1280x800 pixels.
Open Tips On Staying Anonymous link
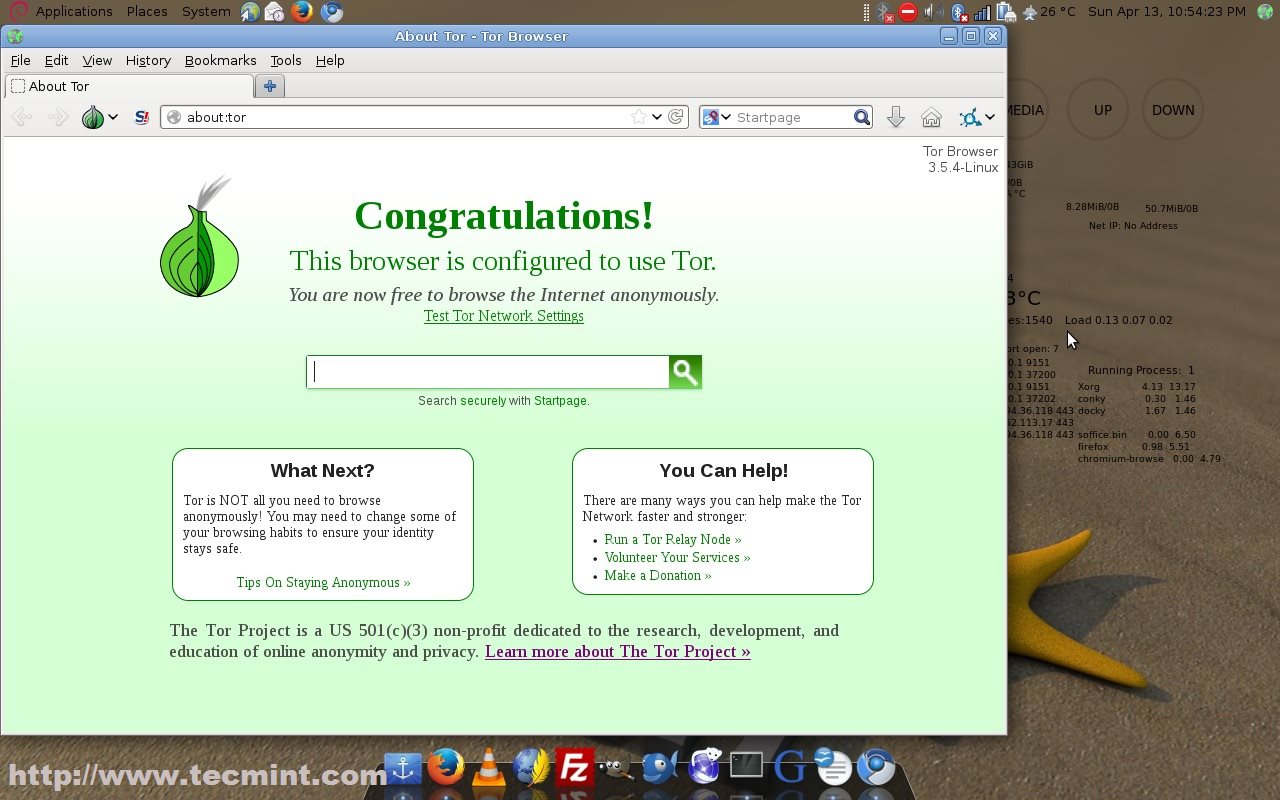tap(323, 582)
